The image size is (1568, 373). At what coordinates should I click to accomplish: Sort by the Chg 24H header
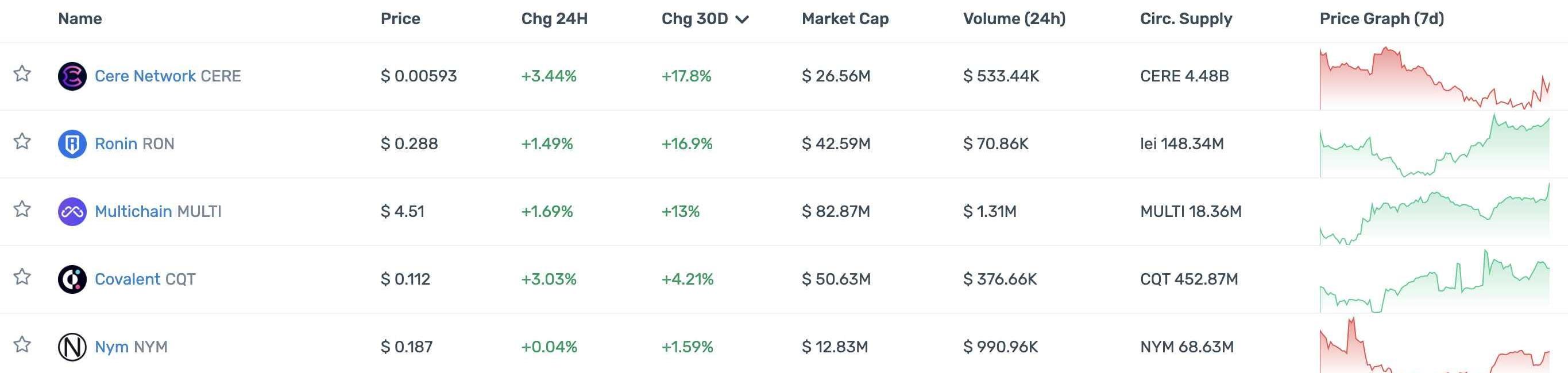pyautogui.click(x=554, y=19)
